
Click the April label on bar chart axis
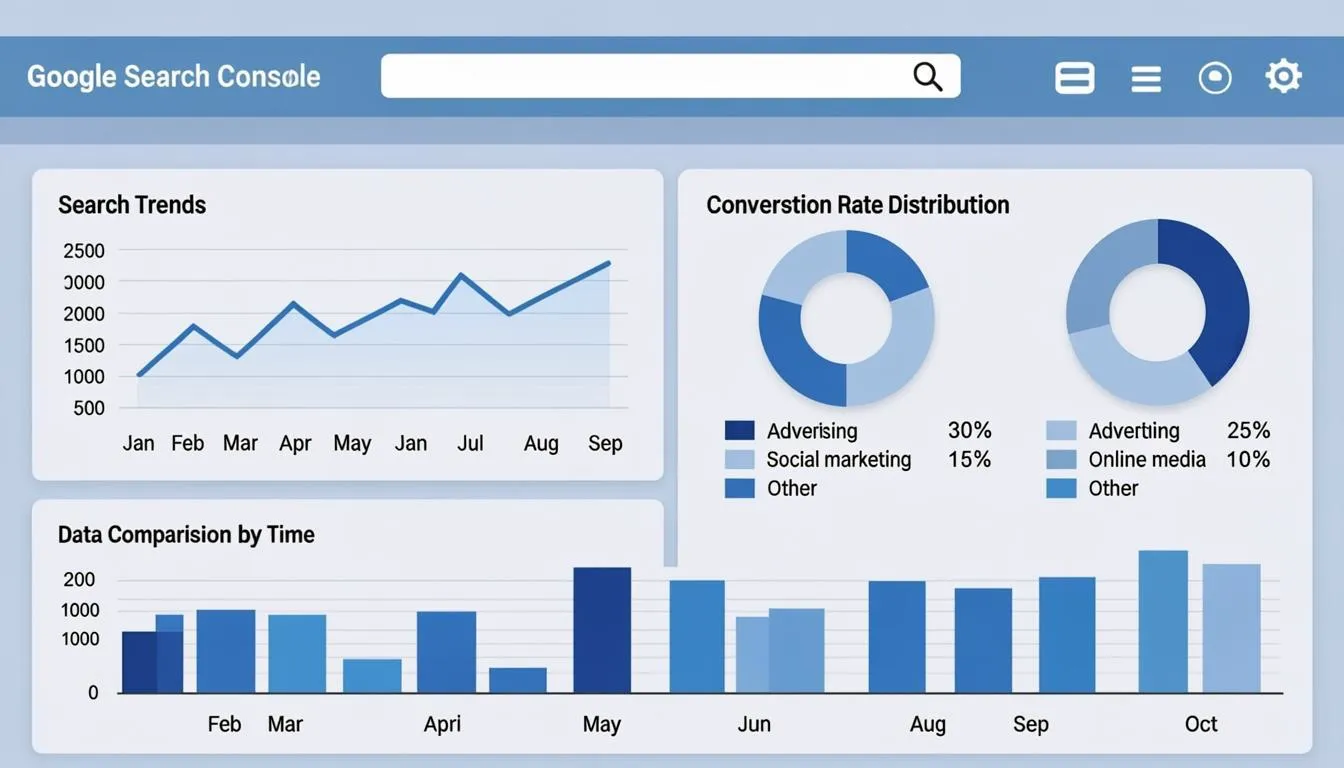(x=442, y=724)
